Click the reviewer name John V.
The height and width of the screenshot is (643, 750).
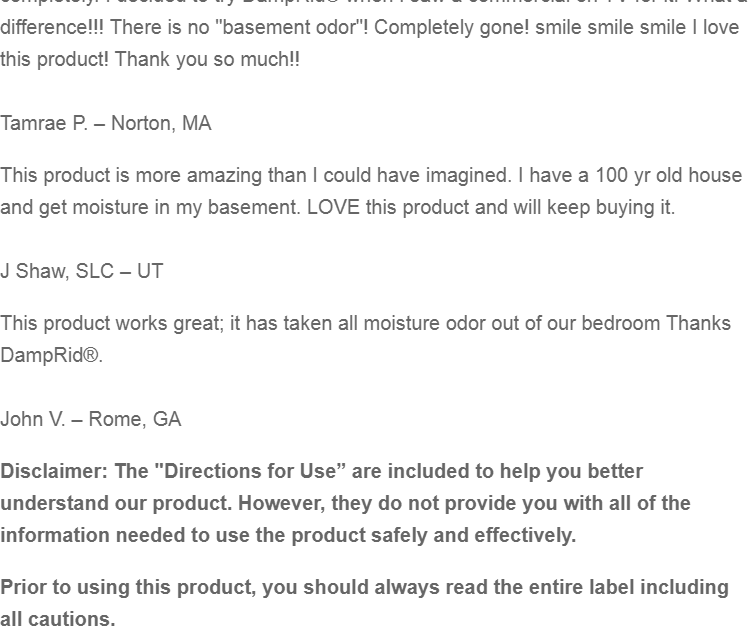[33, 419]
